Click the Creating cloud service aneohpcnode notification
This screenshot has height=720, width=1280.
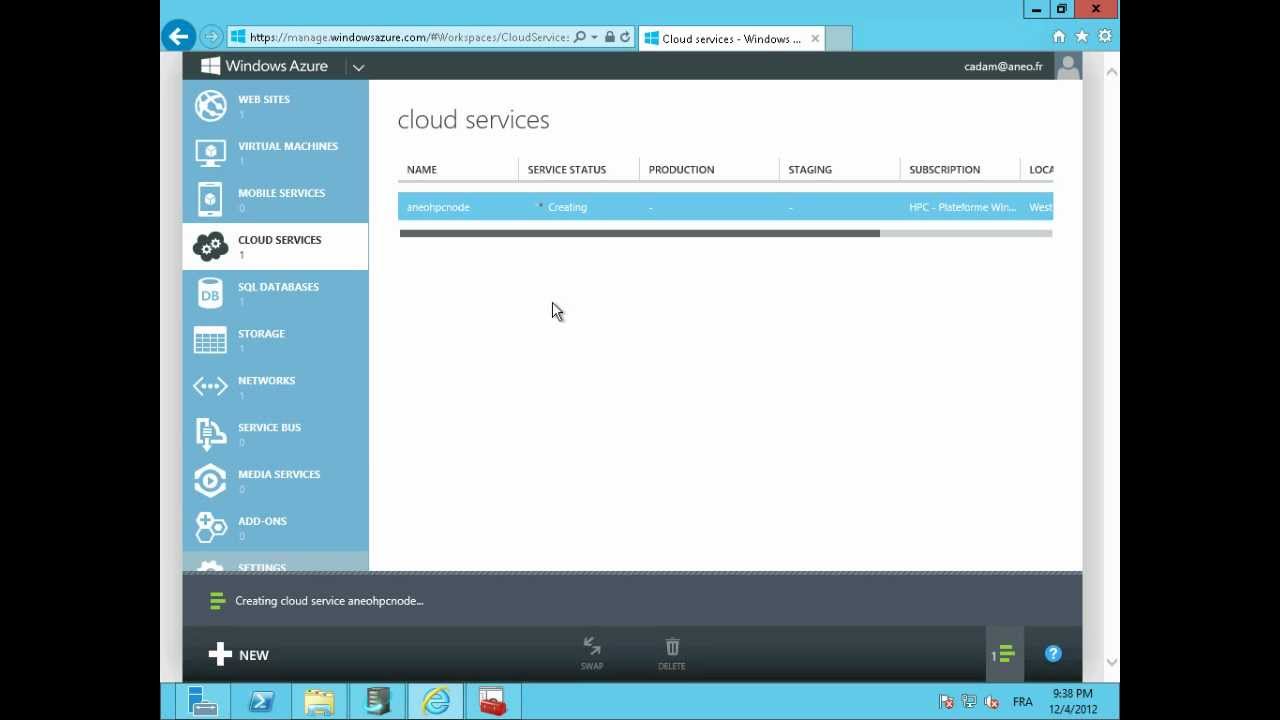pyautogui.click(x=329, y=601)
